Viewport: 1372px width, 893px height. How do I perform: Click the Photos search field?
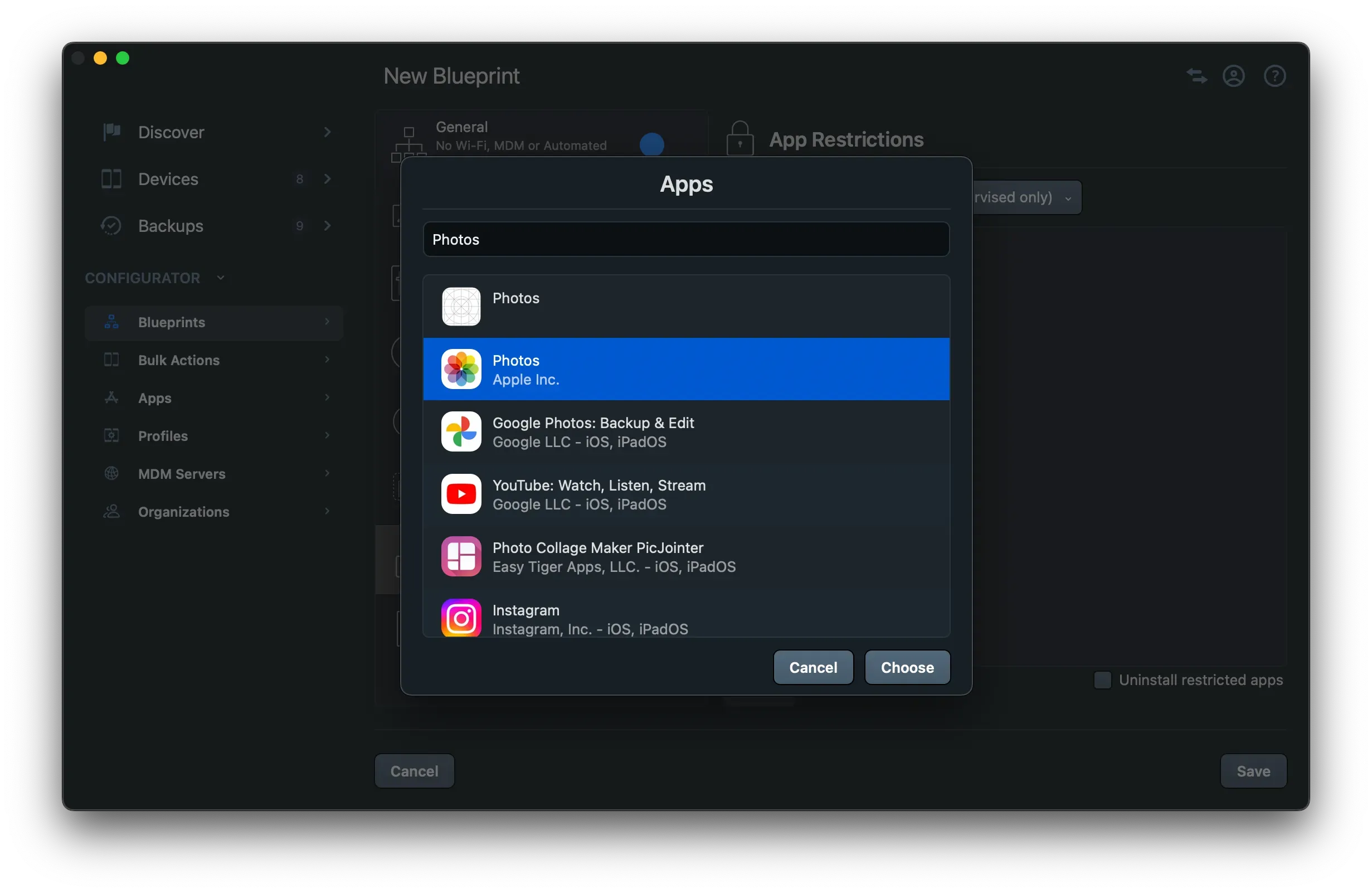coord(685,239)
